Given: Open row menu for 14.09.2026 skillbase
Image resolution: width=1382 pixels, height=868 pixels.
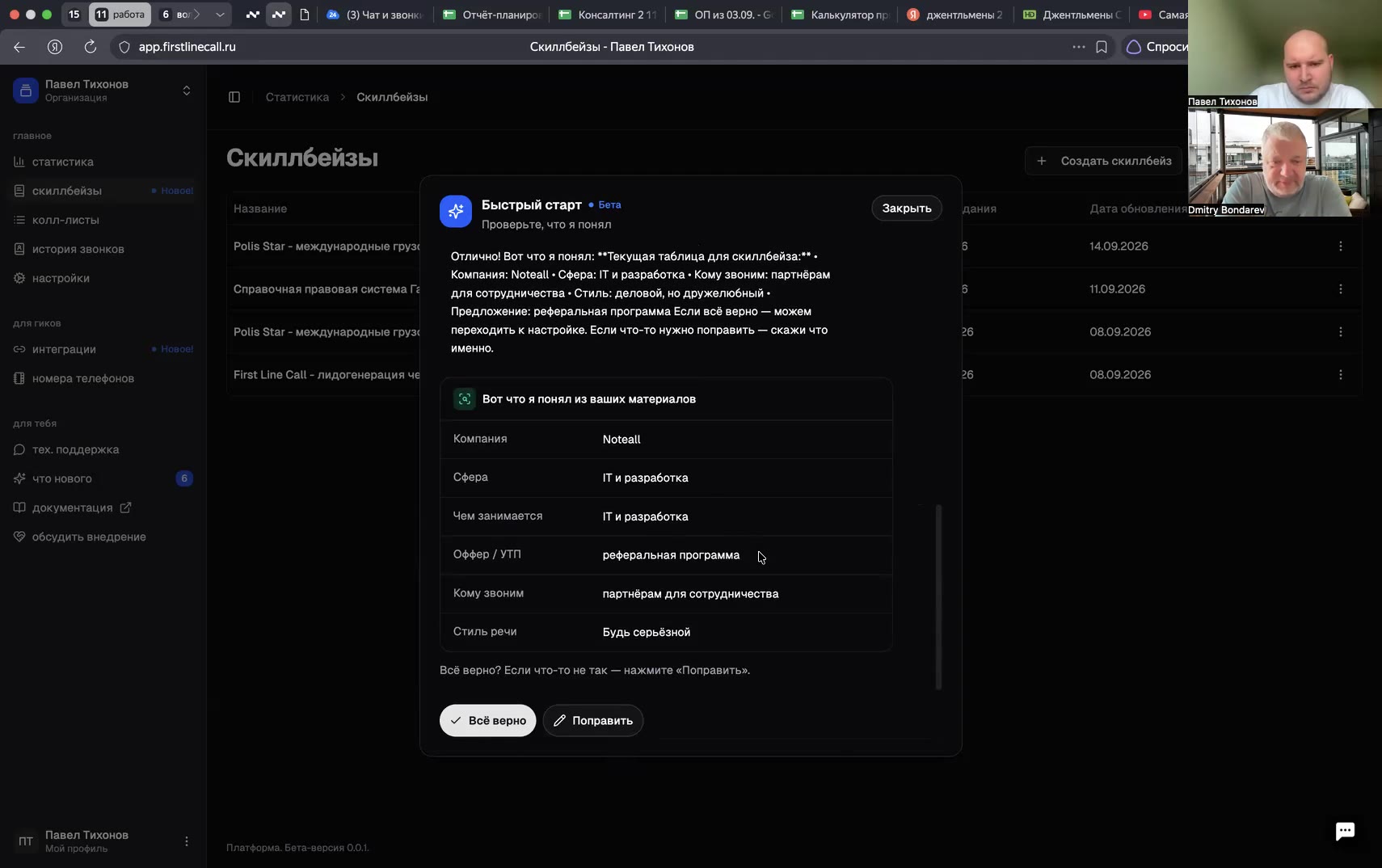Looking at the screenshot, I should [x=1341, y=246].
